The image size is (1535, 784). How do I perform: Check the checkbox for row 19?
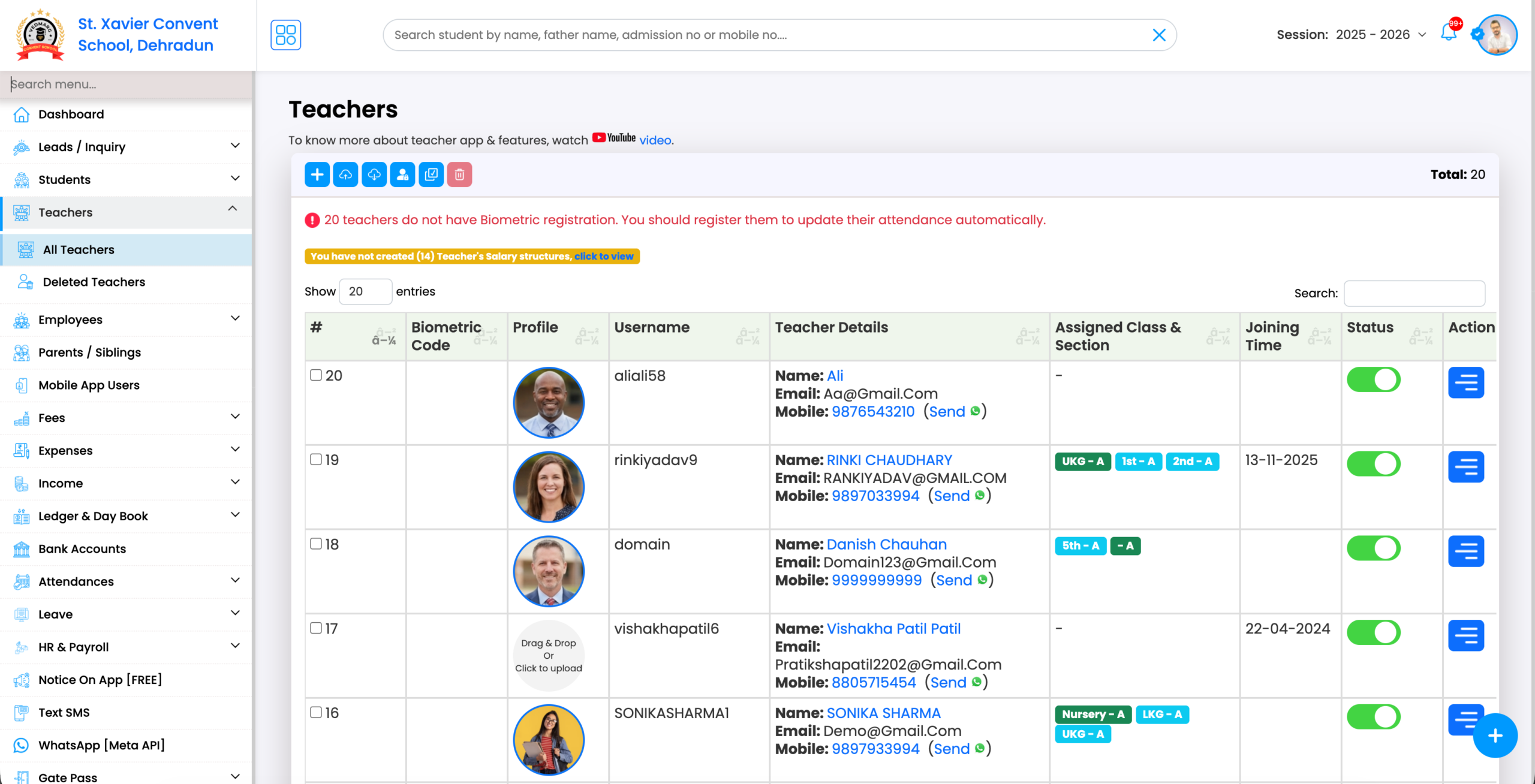[x=316, y=460]
